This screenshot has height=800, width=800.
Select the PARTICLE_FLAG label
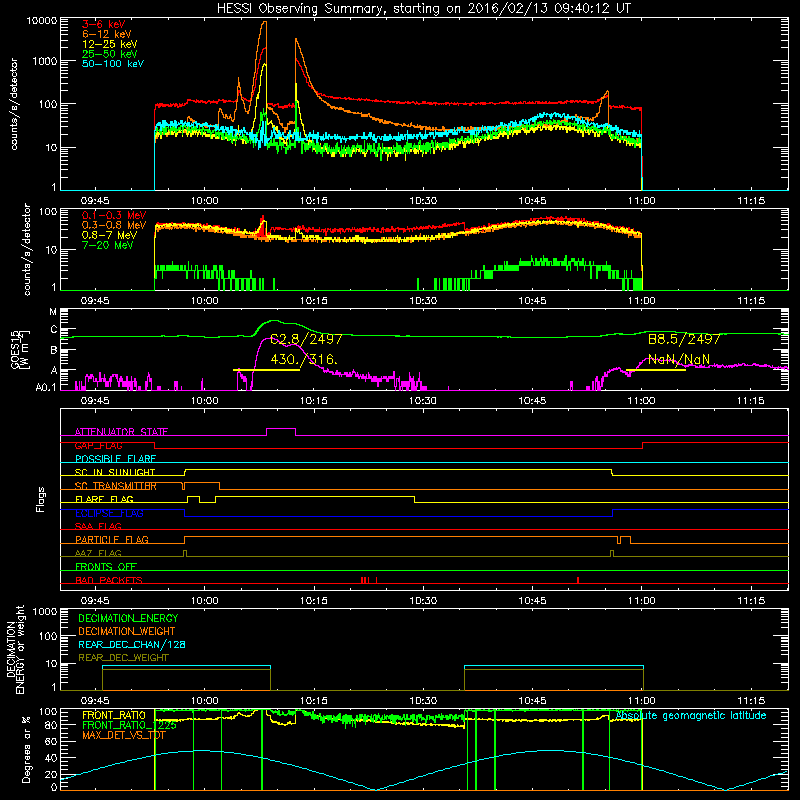click(x=112, y=539)
